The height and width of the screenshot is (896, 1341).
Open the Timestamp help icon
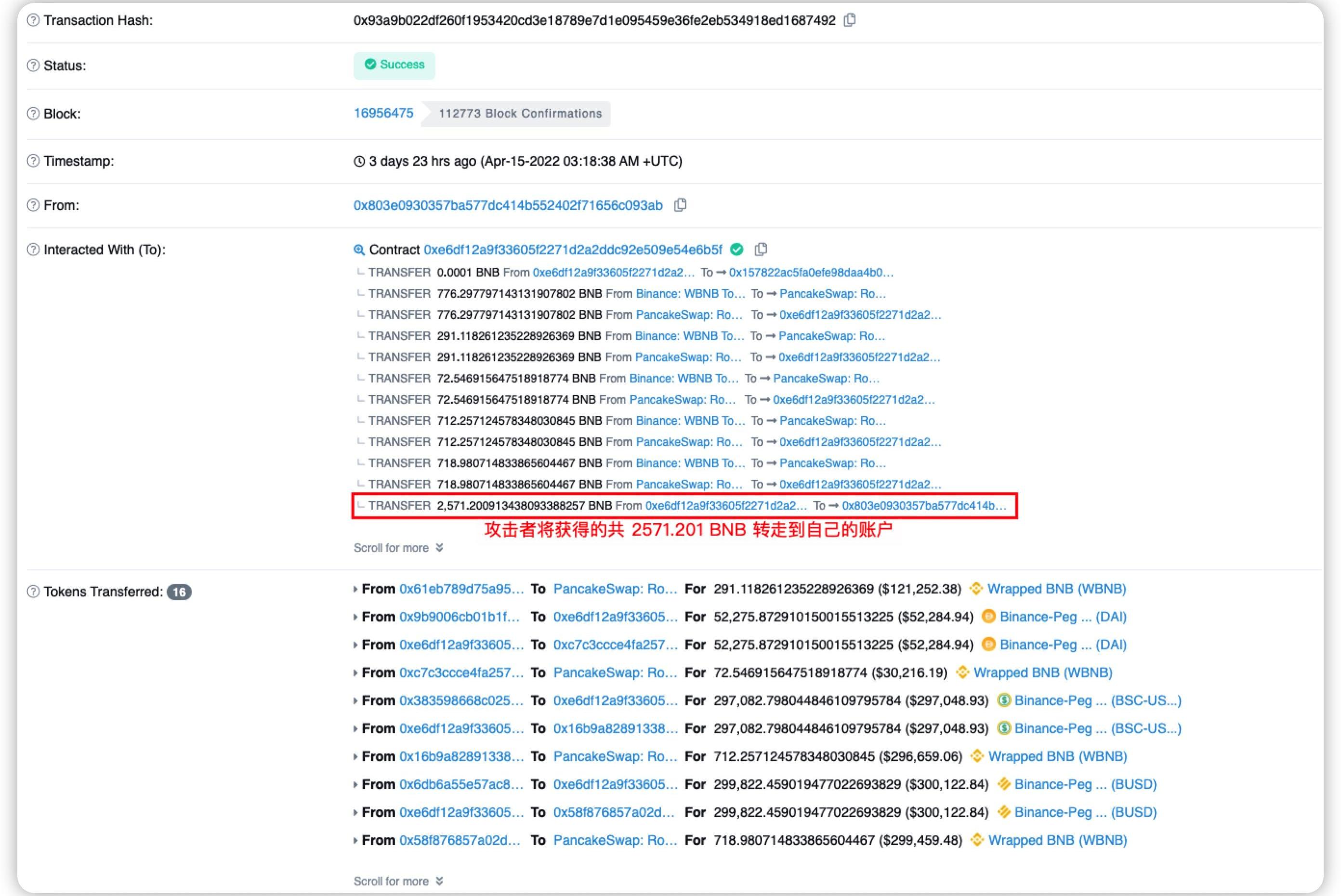point(33,160)
